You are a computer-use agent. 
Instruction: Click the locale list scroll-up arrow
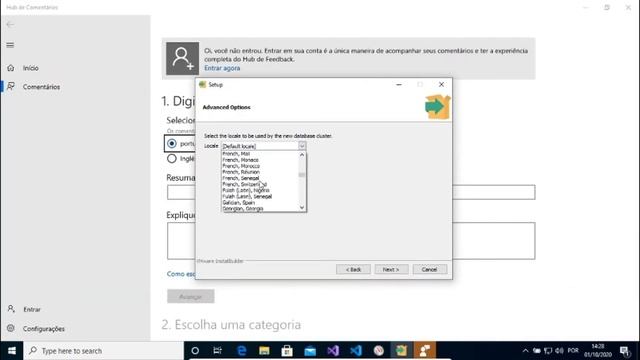point(302,155)
